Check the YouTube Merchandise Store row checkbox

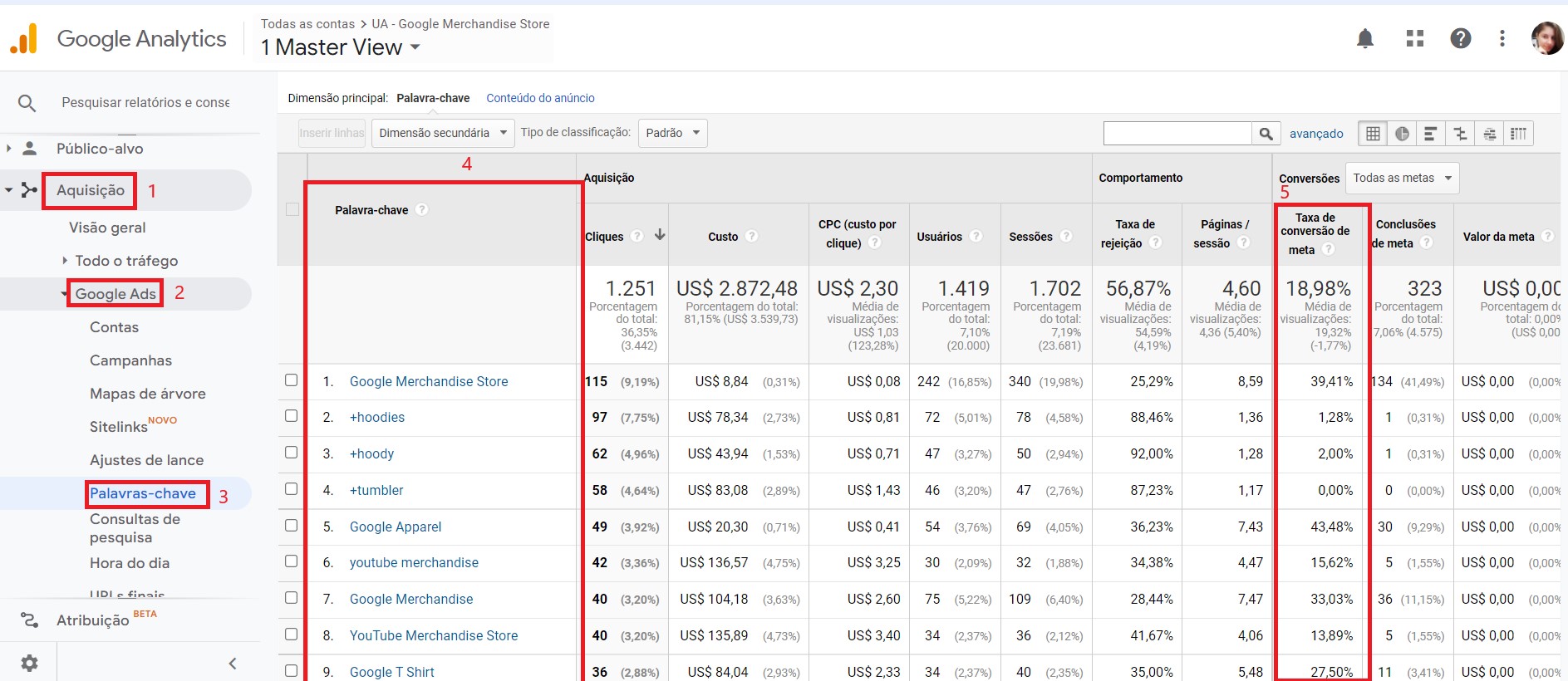tap(291, 634)
